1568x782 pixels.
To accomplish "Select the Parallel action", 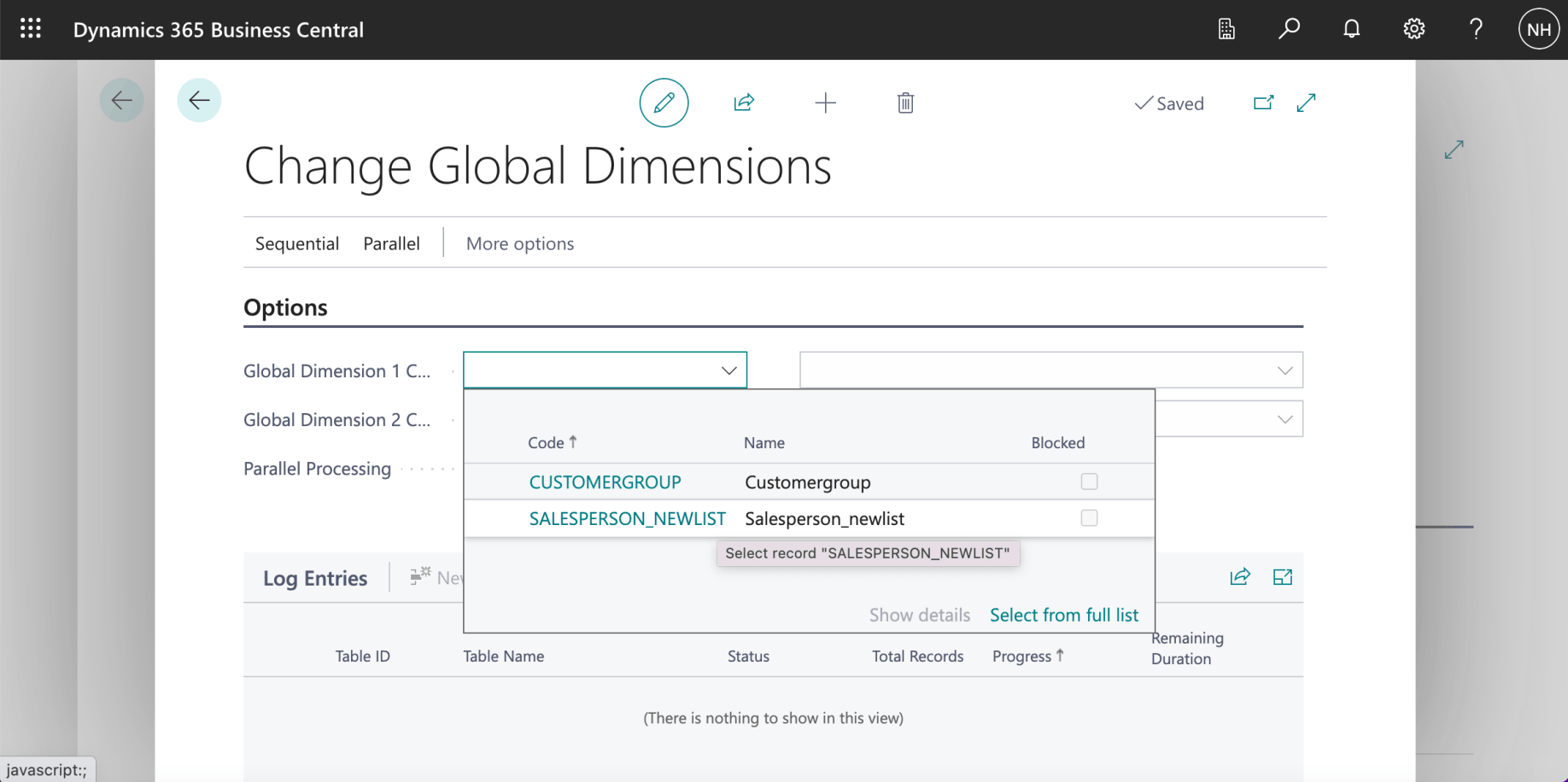I will point(391,243).
